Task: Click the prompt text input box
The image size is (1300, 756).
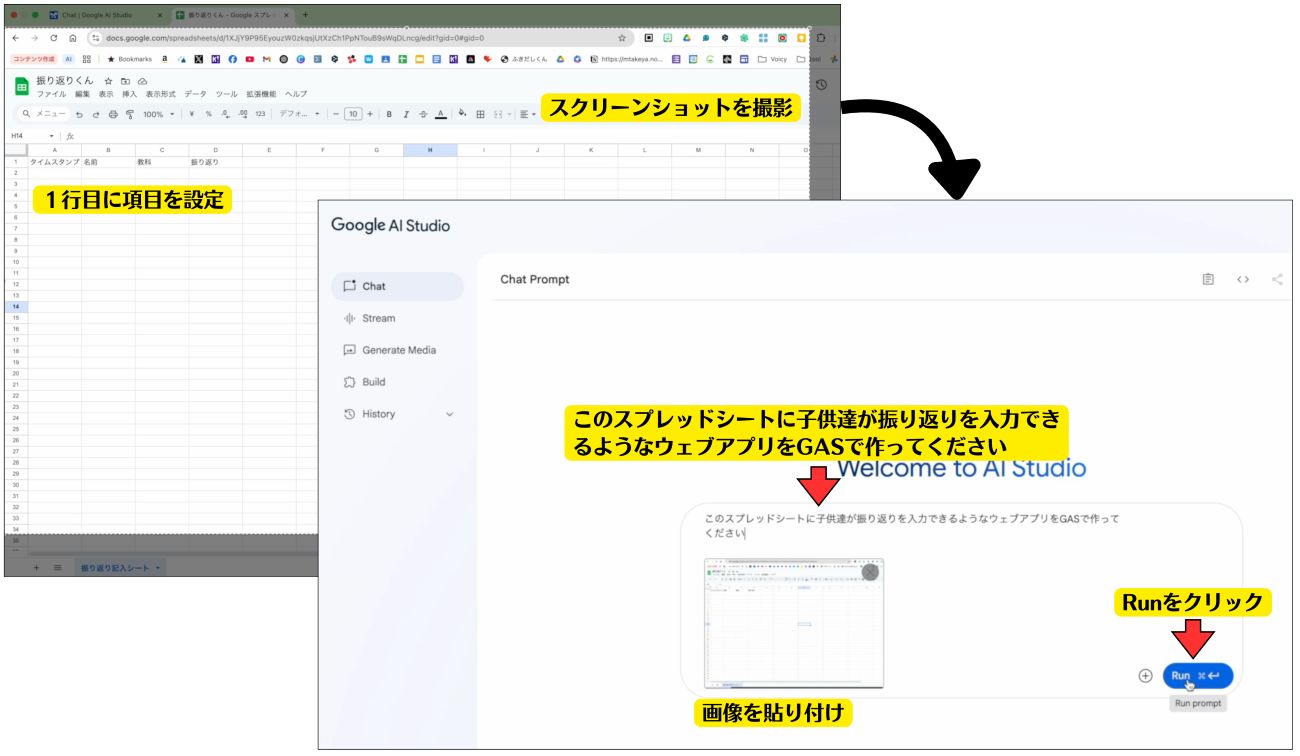Action: point(912,526)
